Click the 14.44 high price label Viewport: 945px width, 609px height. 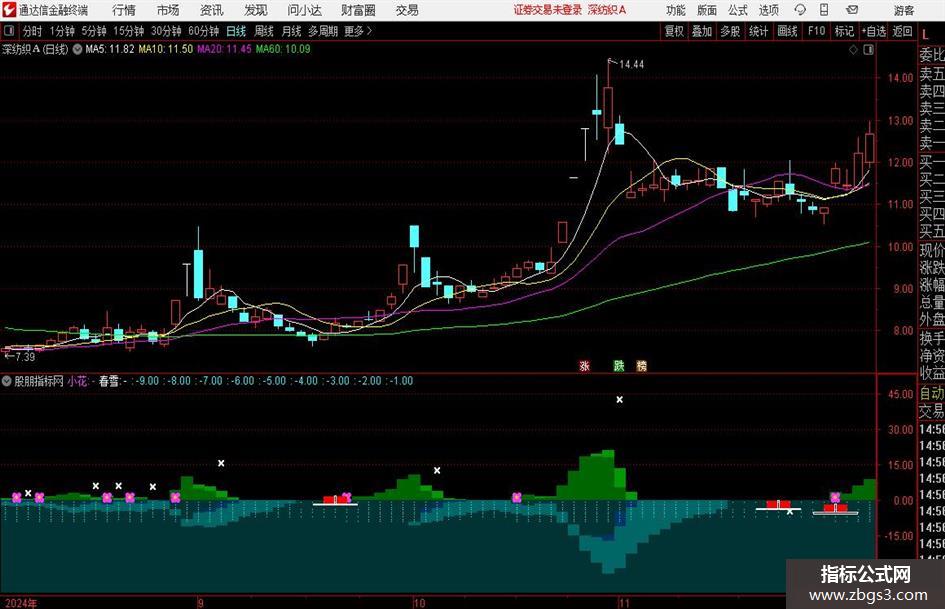(631, 64)
